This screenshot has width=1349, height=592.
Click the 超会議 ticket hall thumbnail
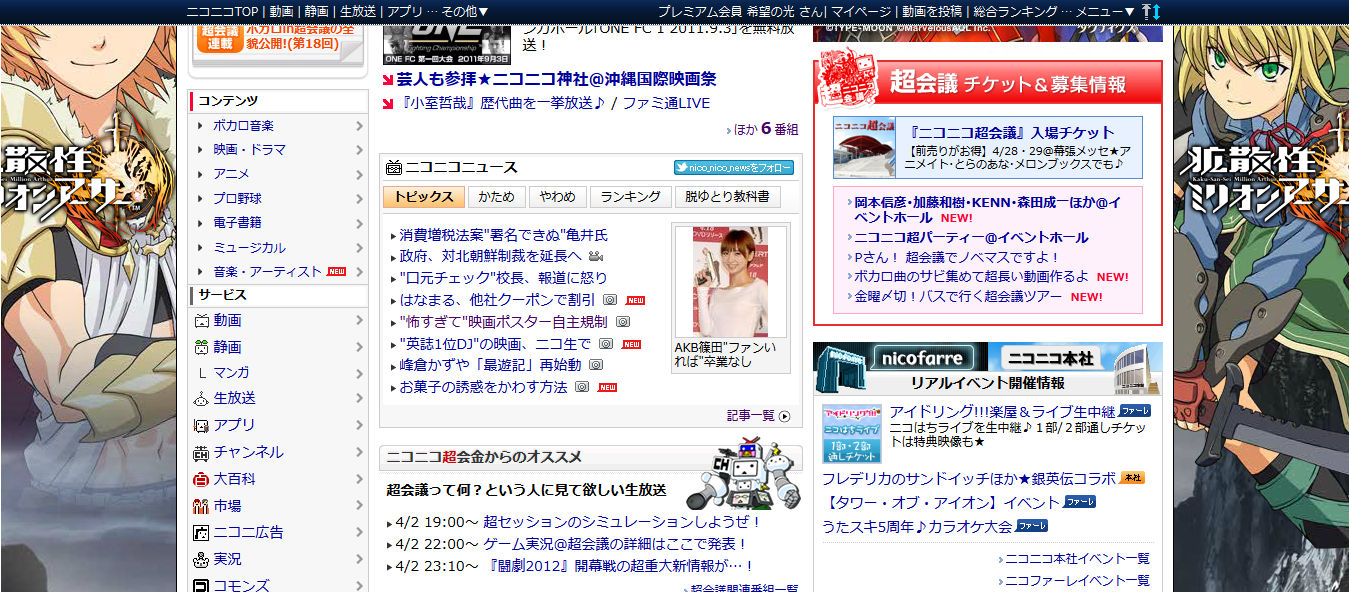tap(865, 148)
